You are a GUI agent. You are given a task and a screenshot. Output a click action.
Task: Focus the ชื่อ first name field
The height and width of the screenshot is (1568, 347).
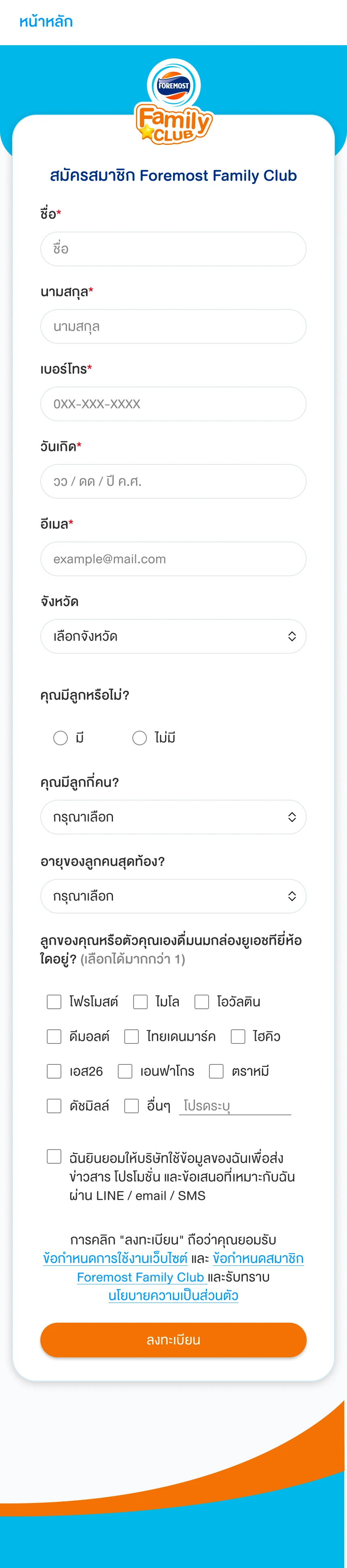coord(173,249)
